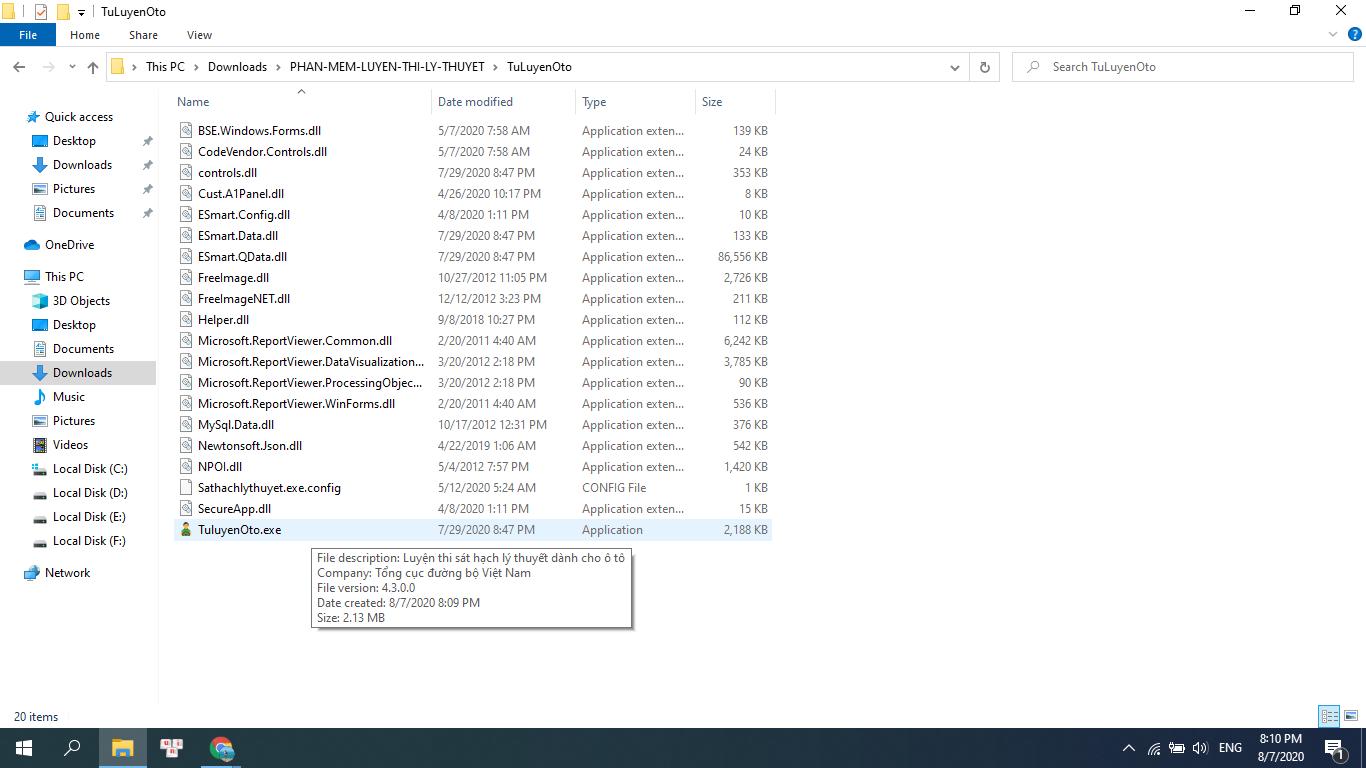1366x768 pixels.
Task: Select NPOI.dll file
Action: (x=220, y=467)
